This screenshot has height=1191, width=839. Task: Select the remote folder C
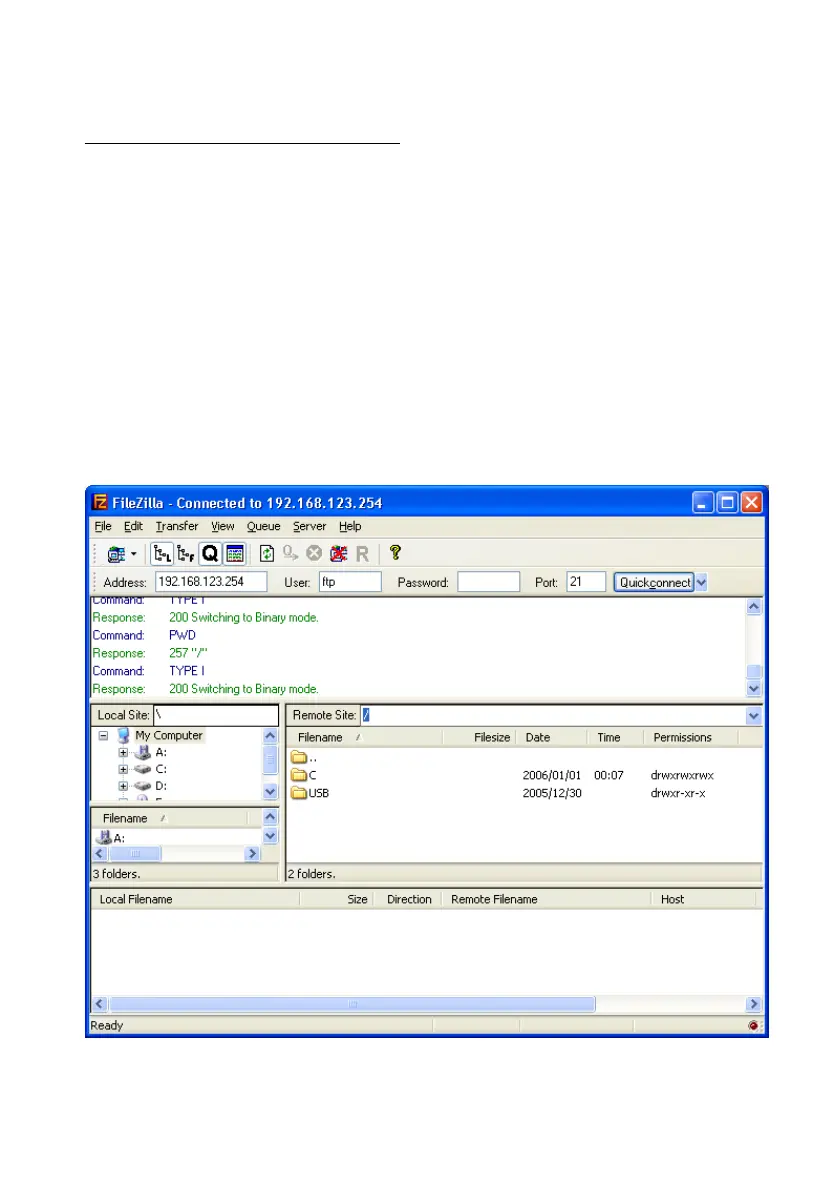[x=304, y=775]
